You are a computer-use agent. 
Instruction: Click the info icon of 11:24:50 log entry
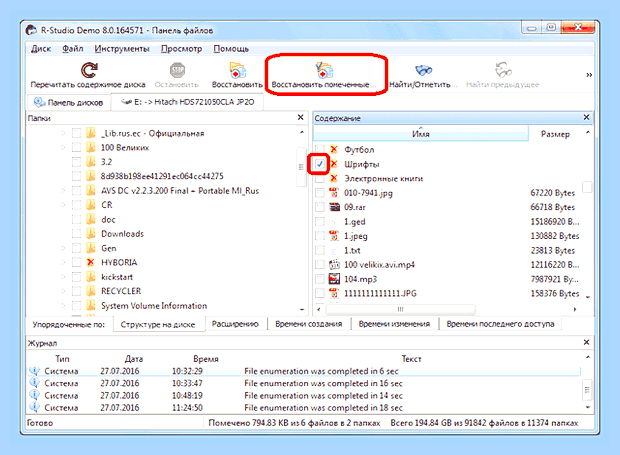click(35, 407)
